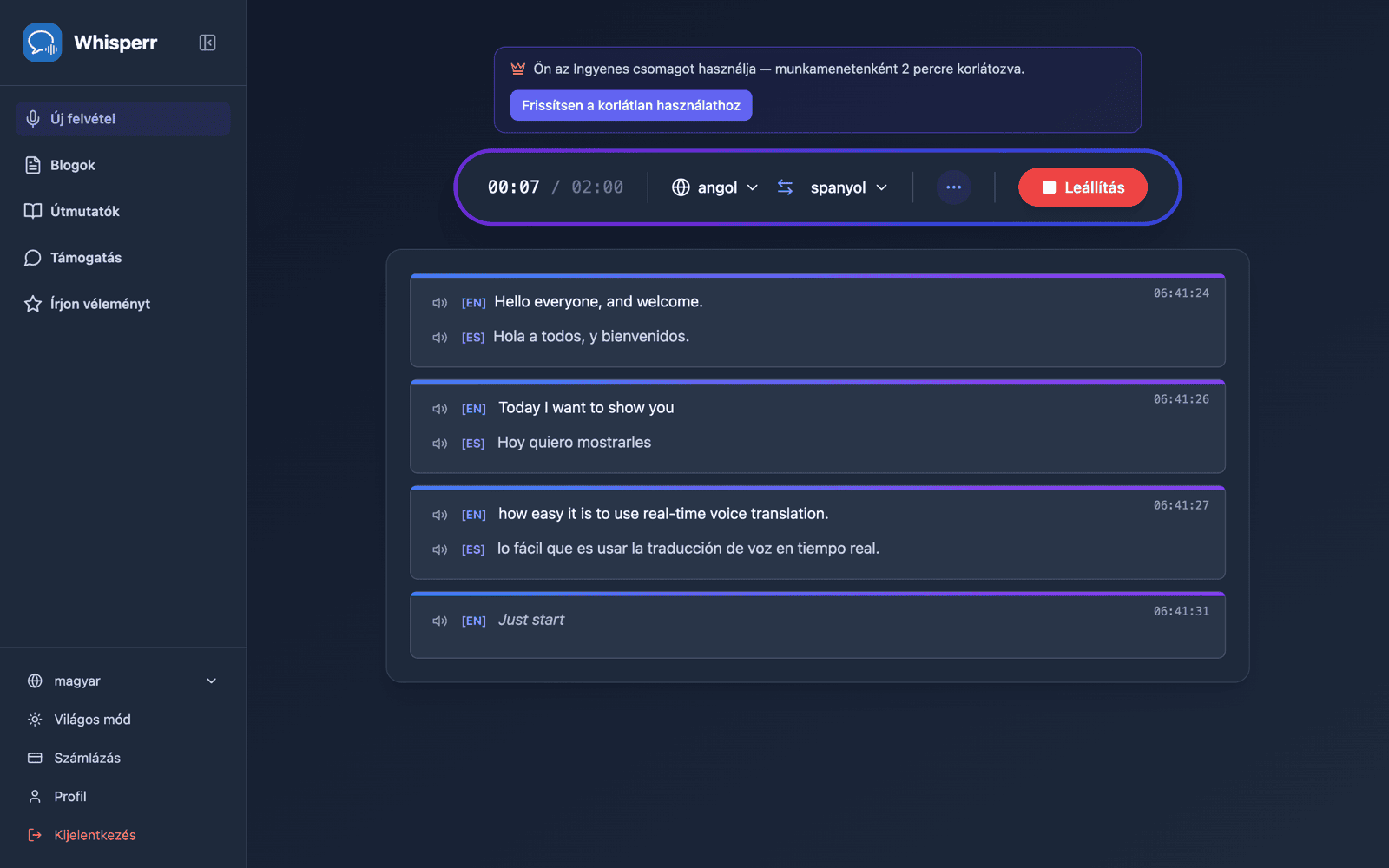
Task: Select Írjon véleményt item
Action: (122, 304)
